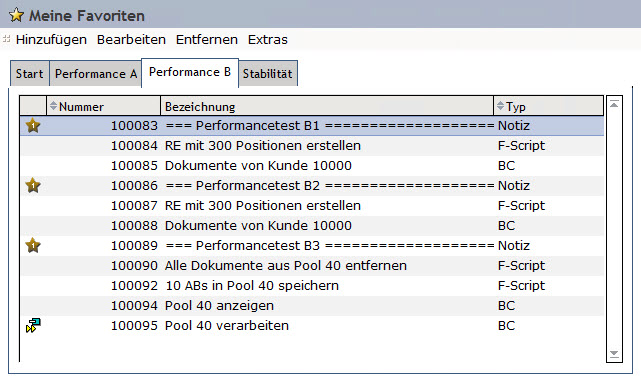Viewport: 641px width, 377px height.
Task: Click the menu bar grip handle icon
Action: (x=6, y=39)
